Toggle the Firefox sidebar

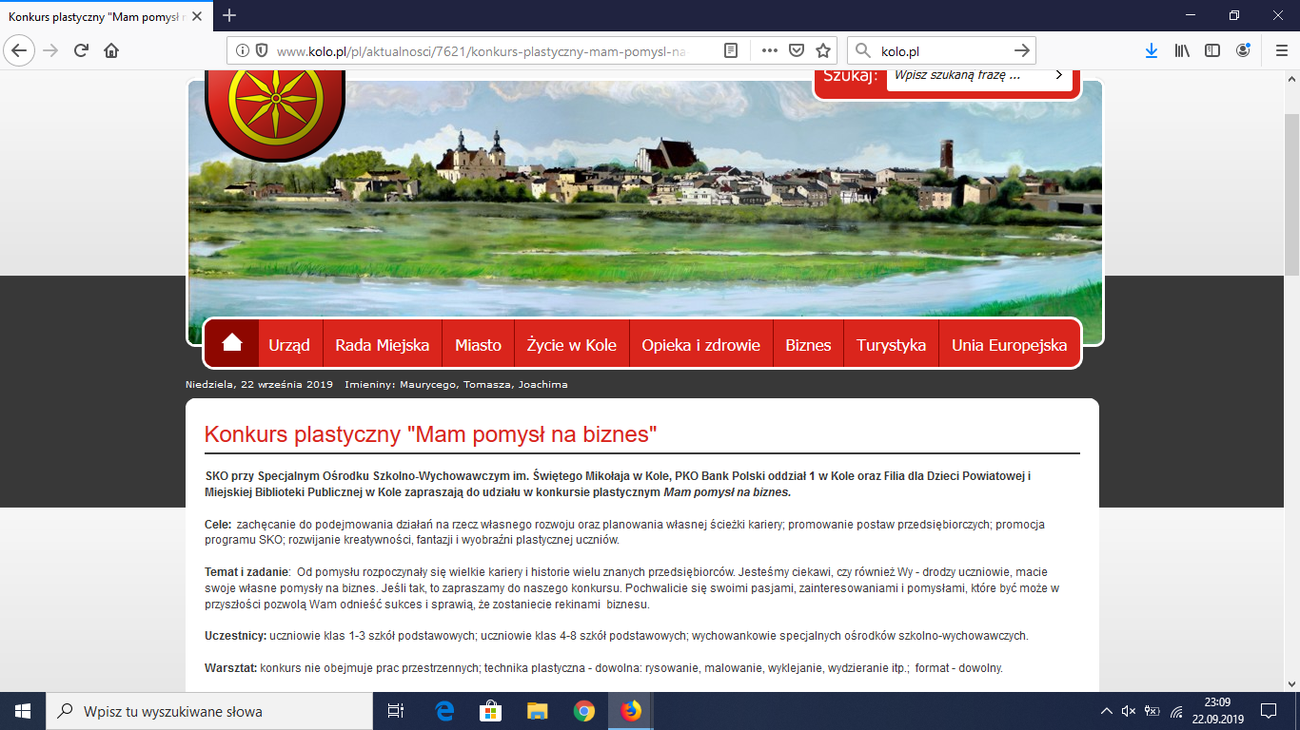(x=1212, y=50)
